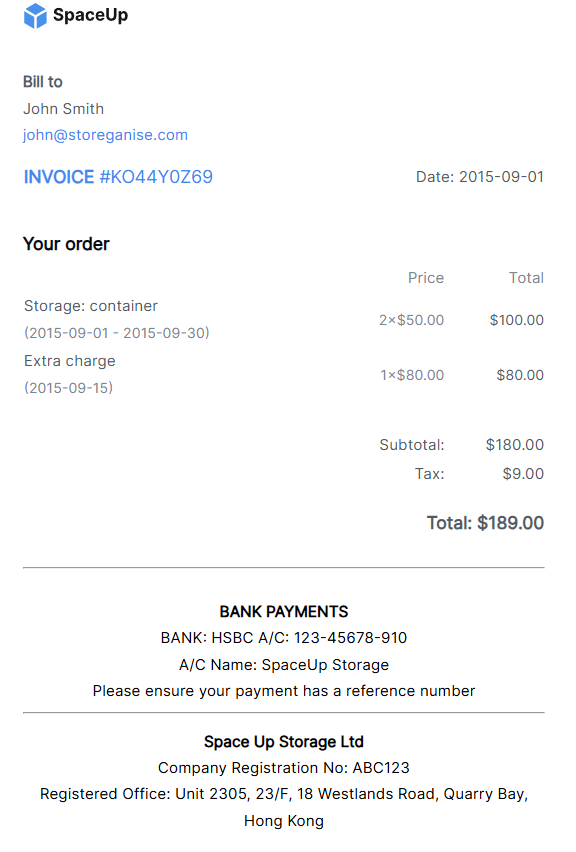This screenshot has height=852, width=576.
Task: Select the John Smith customer name
Action: [x=64, y=109]
